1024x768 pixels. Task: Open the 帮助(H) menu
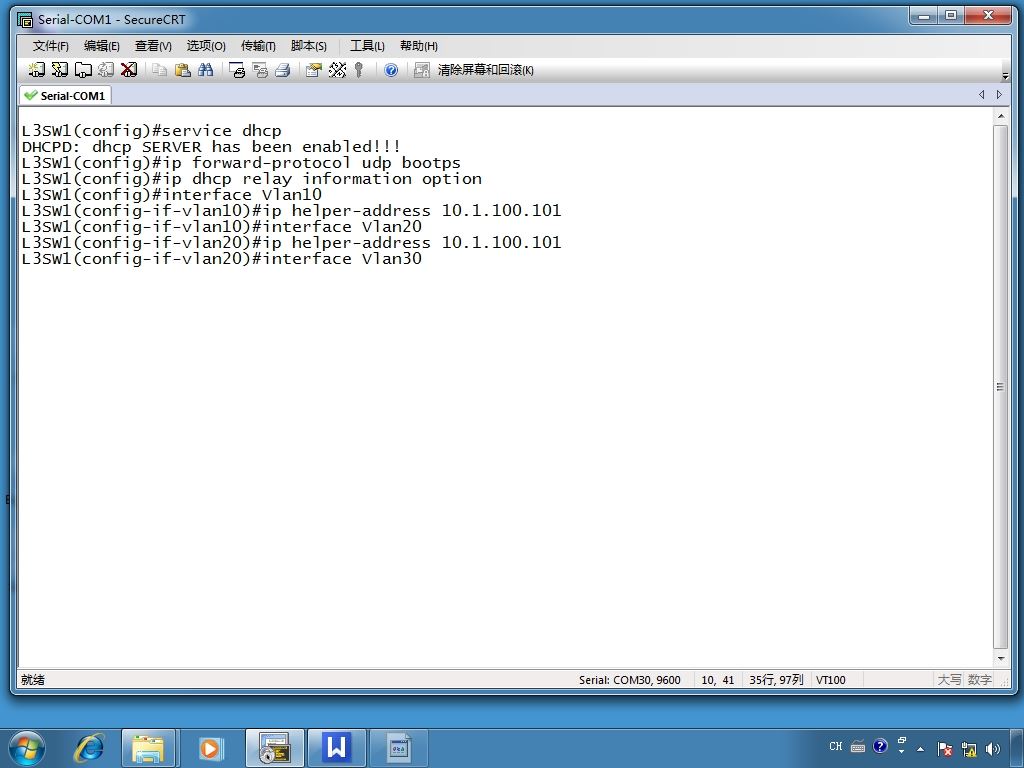419,46
